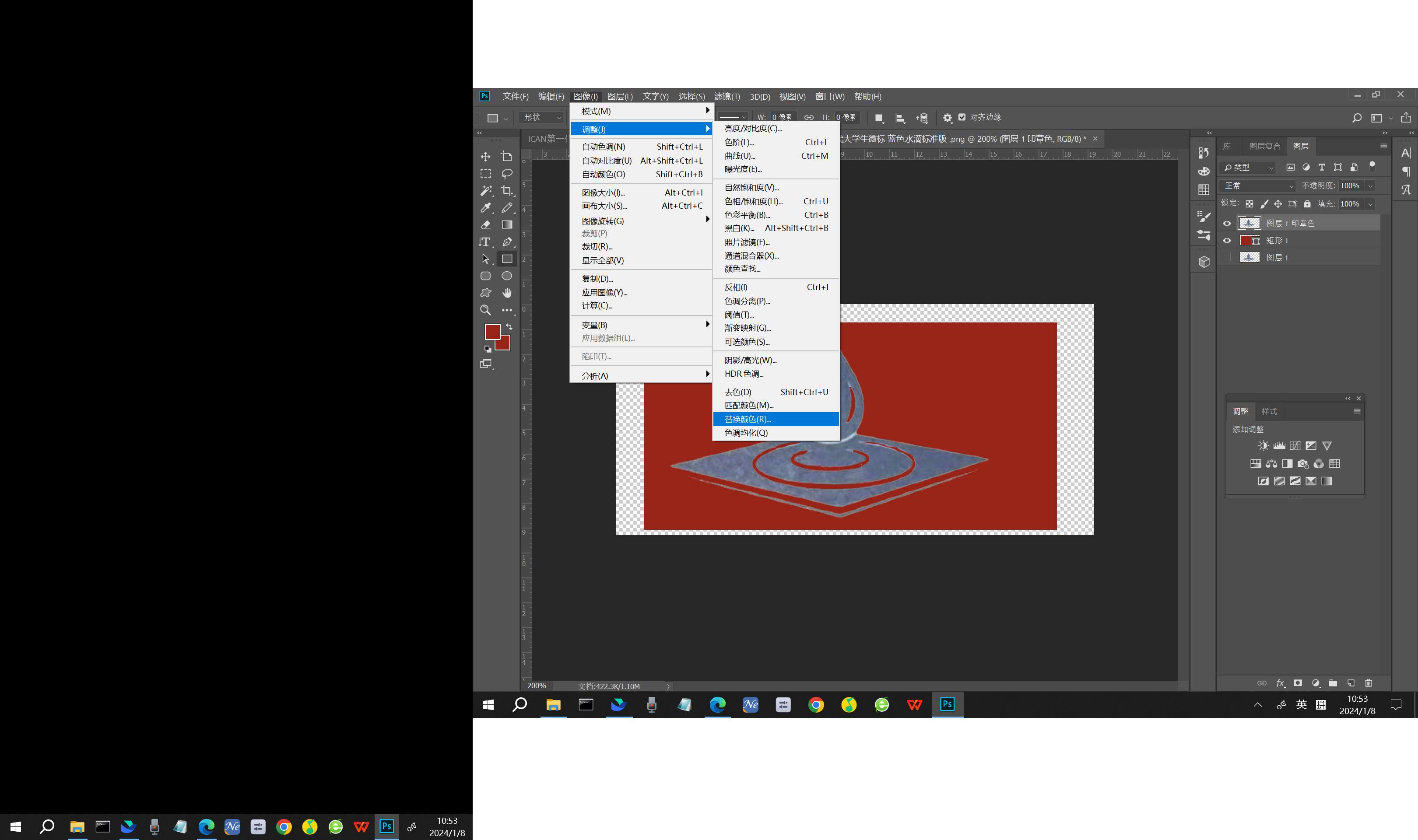Toggle the 对齐边缘 checkbox in options bar

(962, 117)
